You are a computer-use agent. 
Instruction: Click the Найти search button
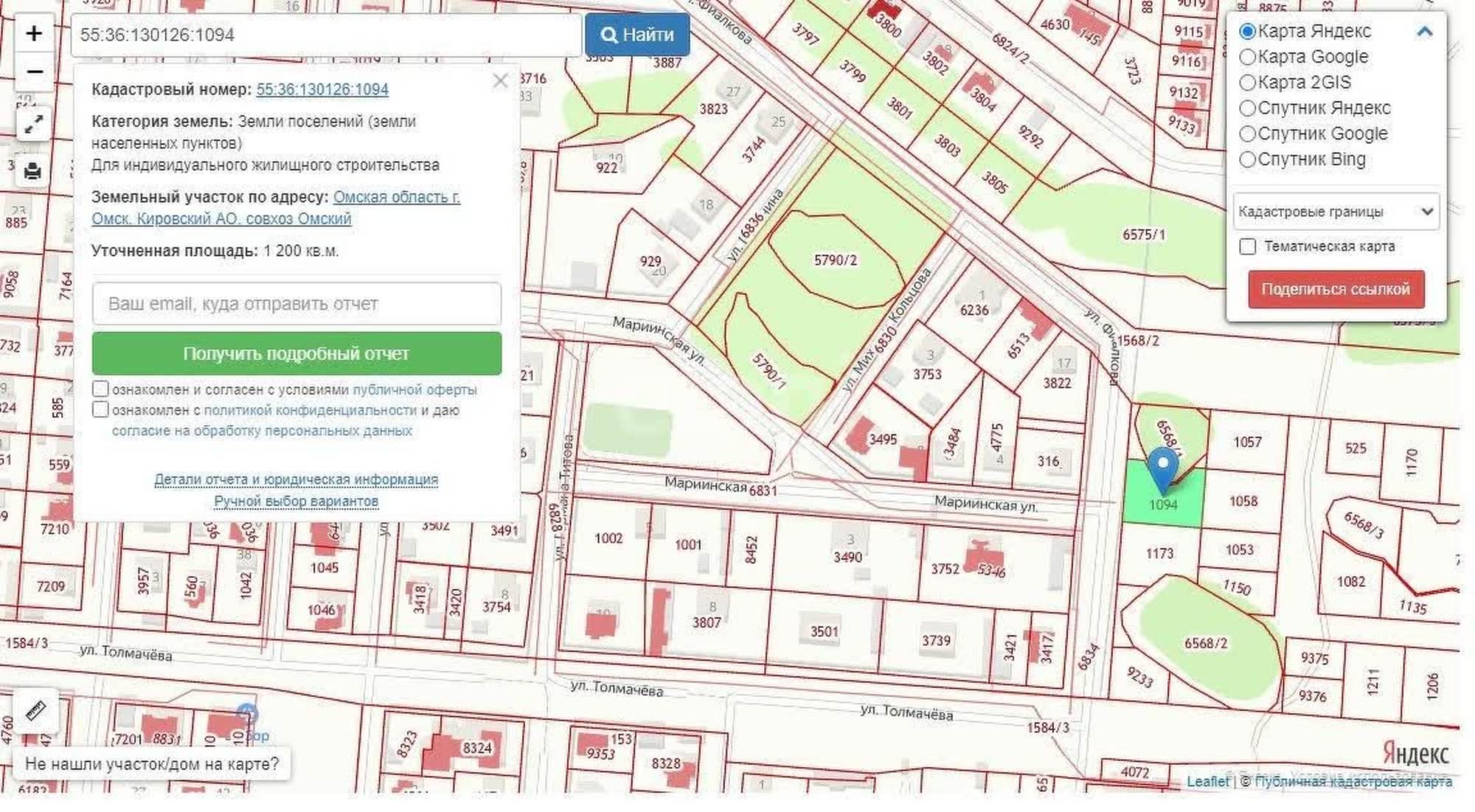[x=637, y=35]
